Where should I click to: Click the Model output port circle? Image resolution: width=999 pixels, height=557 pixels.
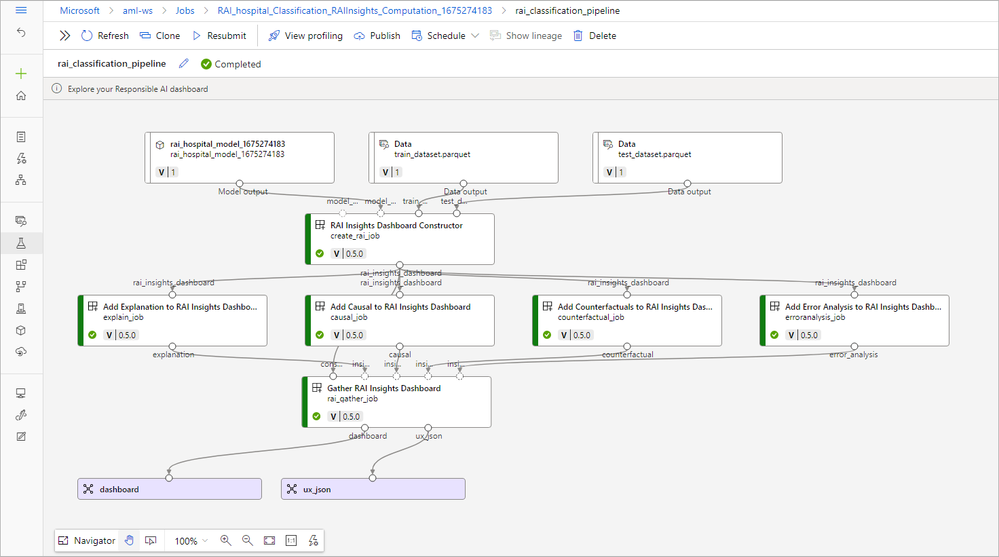[240, 184]
